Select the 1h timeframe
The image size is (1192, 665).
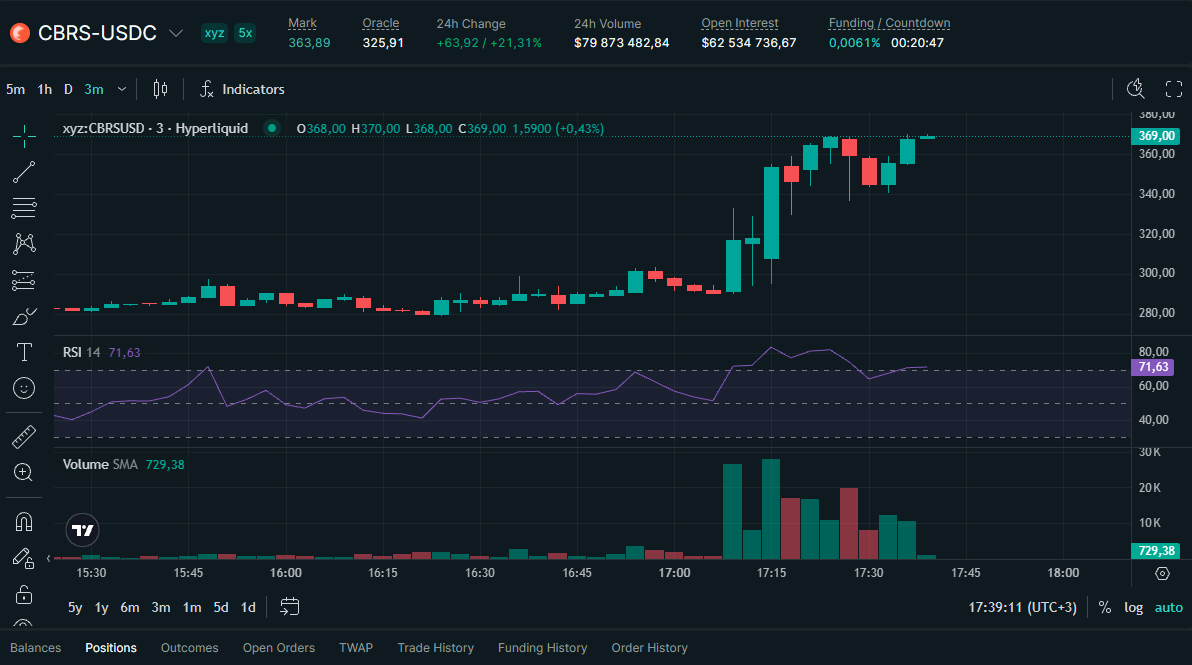point(45,89)
